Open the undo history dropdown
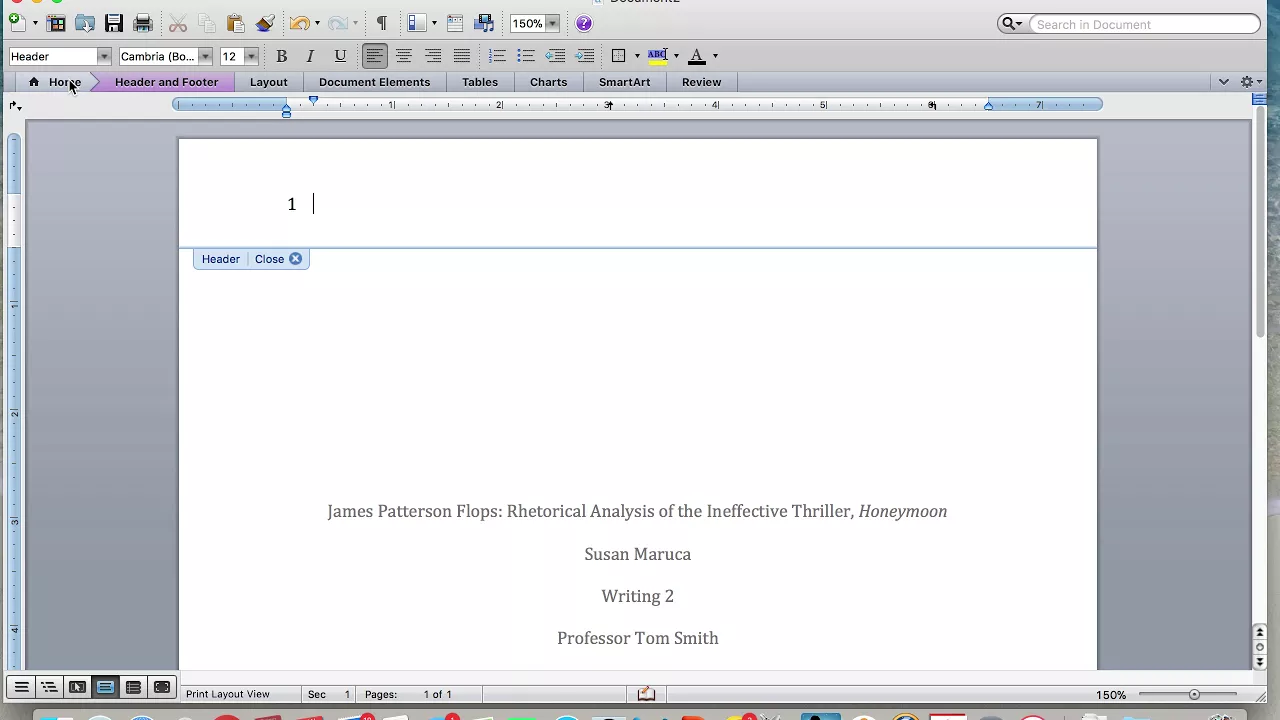1280x720 pixels. [317, 23]
